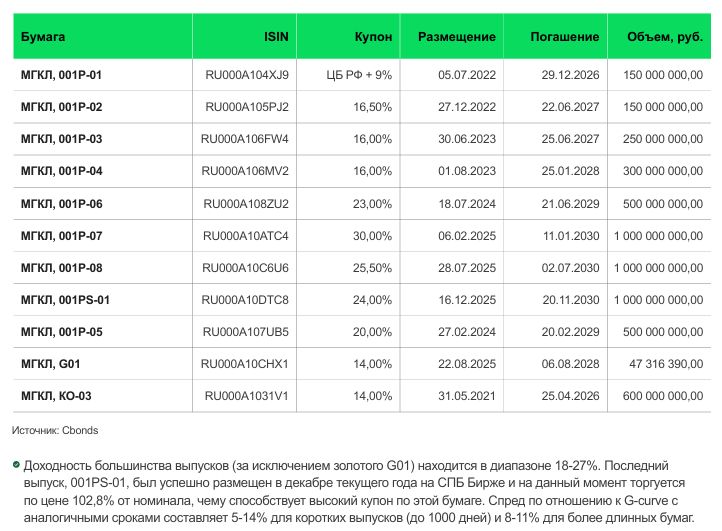Select ISIN code RU000A10DTC8

[245, 300]
